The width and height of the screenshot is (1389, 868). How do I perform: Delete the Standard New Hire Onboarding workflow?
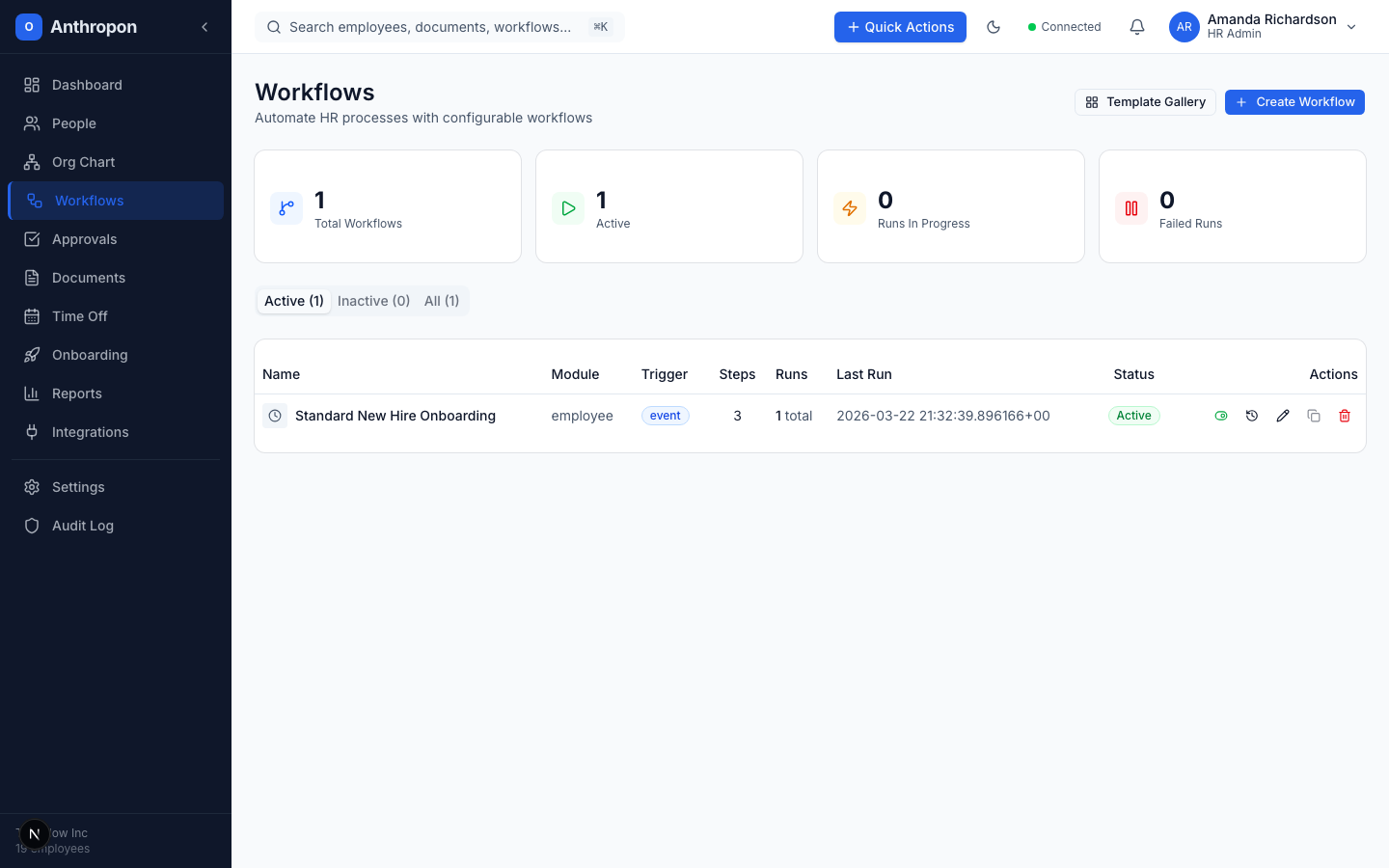pyautogui.click(x=1345, y=415)
